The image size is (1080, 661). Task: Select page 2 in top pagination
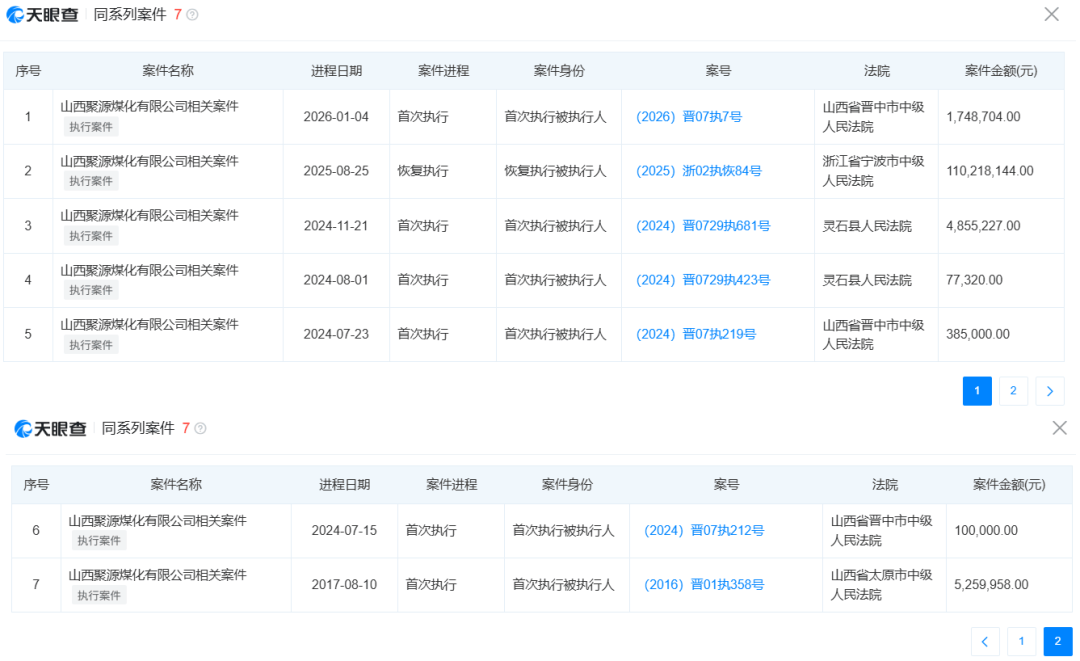point(1013,391)
